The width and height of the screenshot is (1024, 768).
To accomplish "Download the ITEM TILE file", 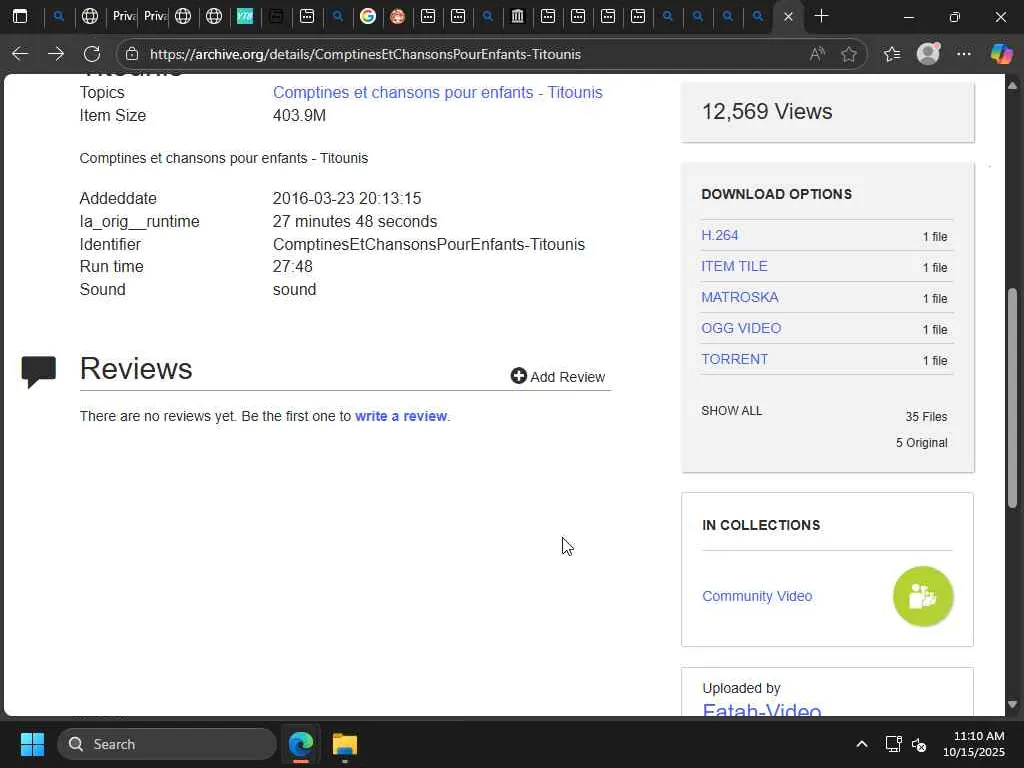I will (734, 266).
